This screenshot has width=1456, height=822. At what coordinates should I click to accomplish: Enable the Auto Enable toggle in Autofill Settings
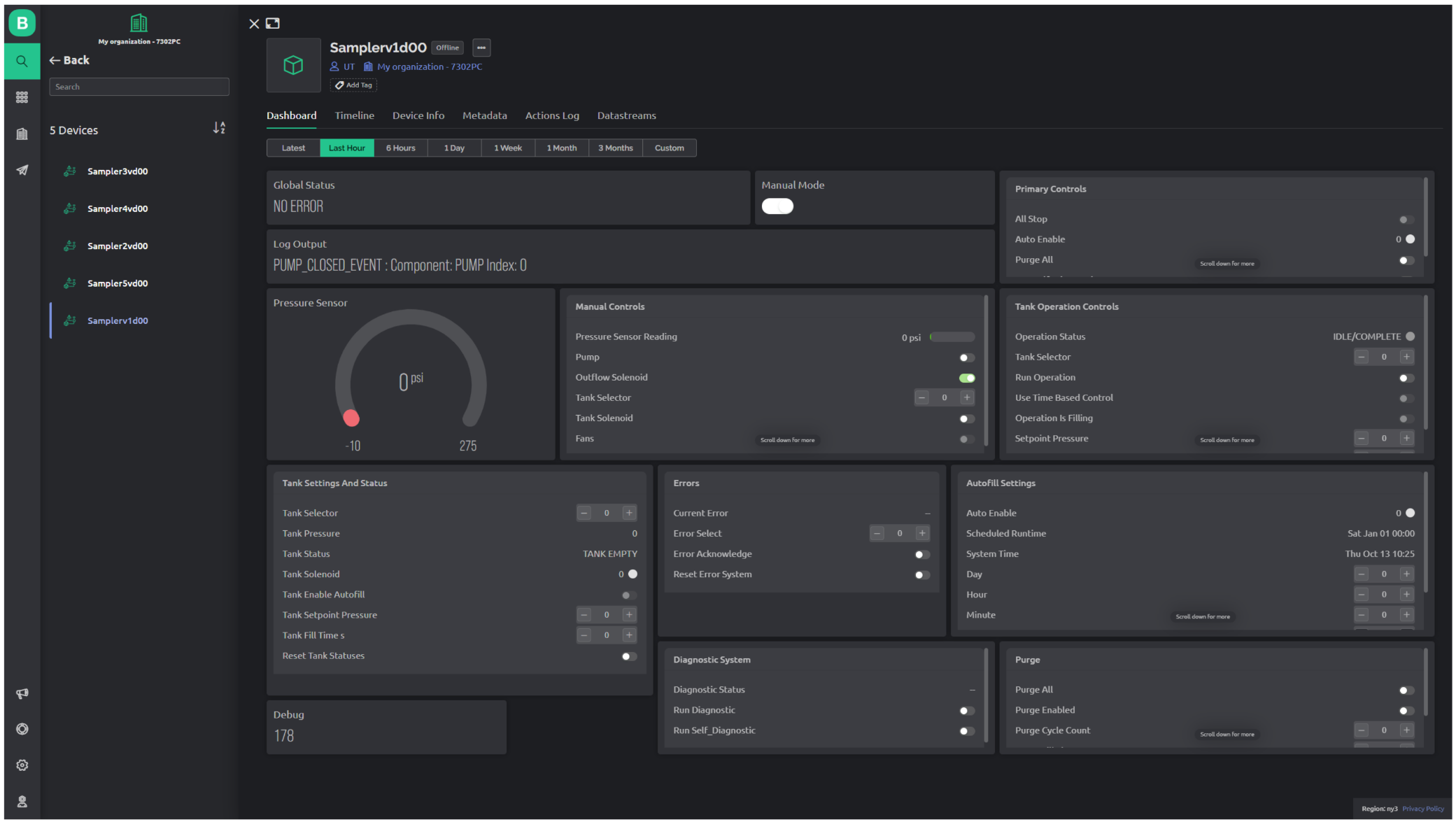pyautogui.click(x=1411, y=513)
